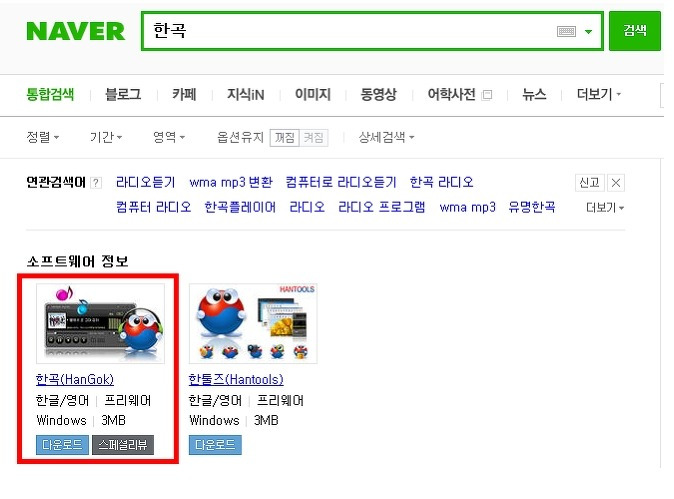
Task: Open the 한곡 HanGok player thumbnail
Action: point(101,323)
